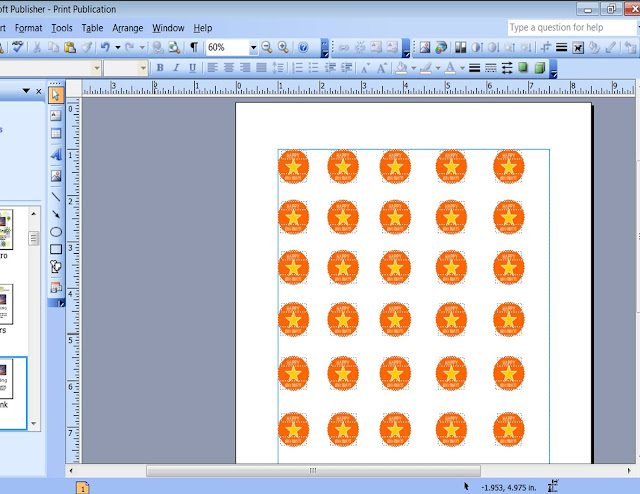Open the undo history dropdown arrow
Image resolution: width=640 pixels, height=494 pixels.
[118, 47]
